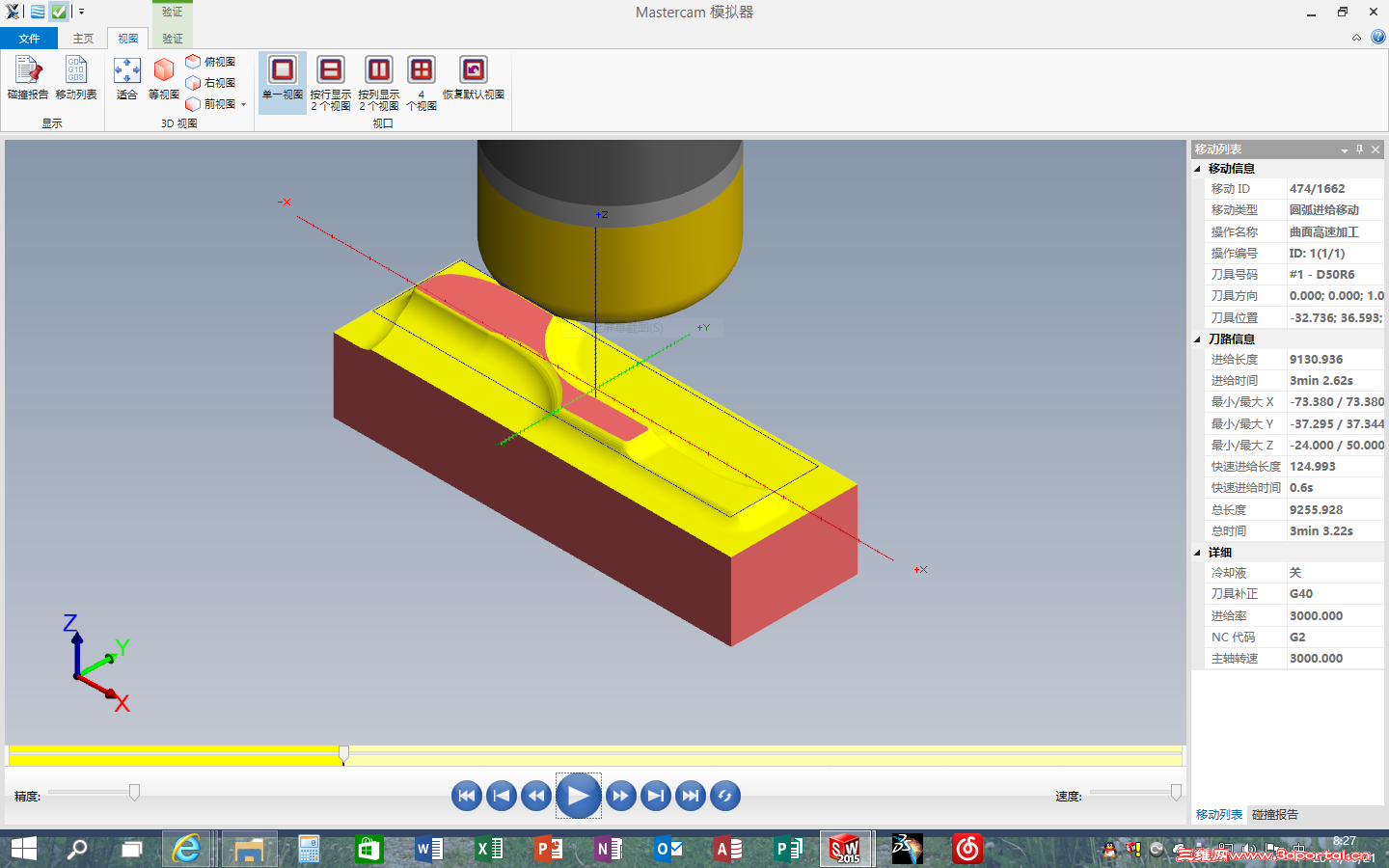This screenshot has width=1389, height=868.
Task: Select the 操作名称 value 曲面高速加工
Action: pos(1324,232)
